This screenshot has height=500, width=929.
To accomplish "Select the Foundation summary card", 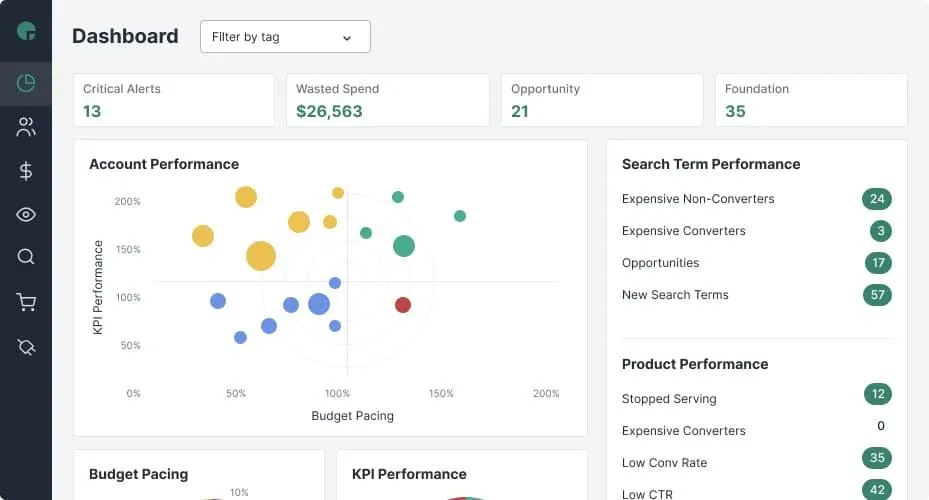I will [x=811, y=100].
